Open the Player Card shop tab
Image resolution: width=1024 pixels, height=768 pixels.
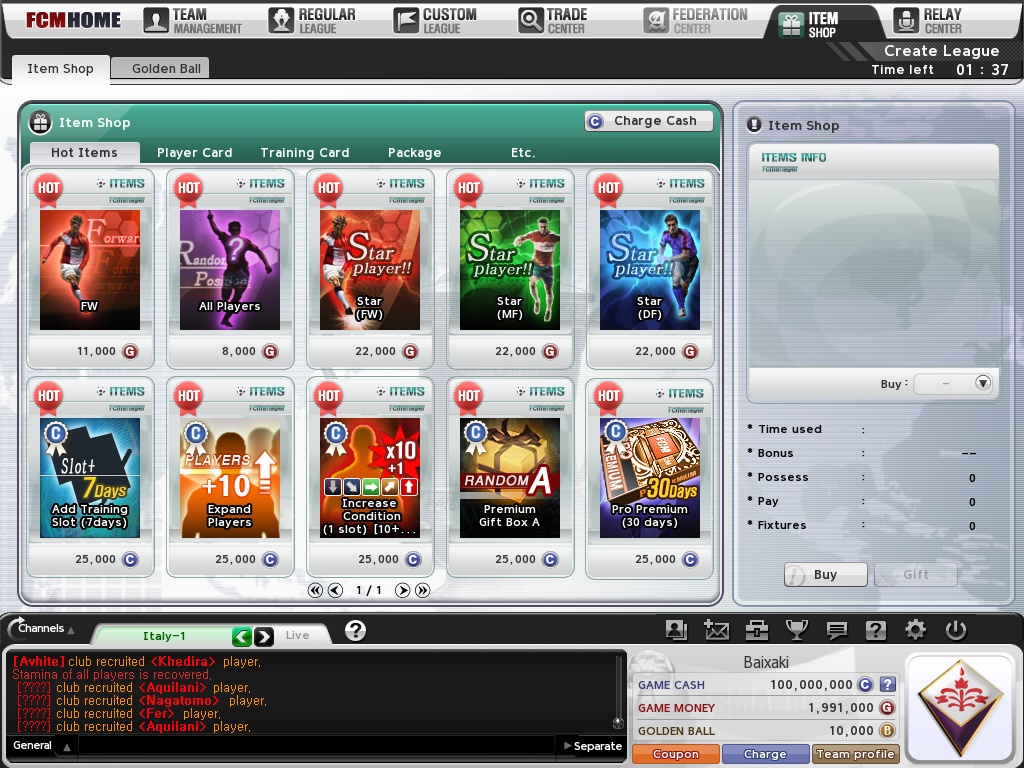195,153
